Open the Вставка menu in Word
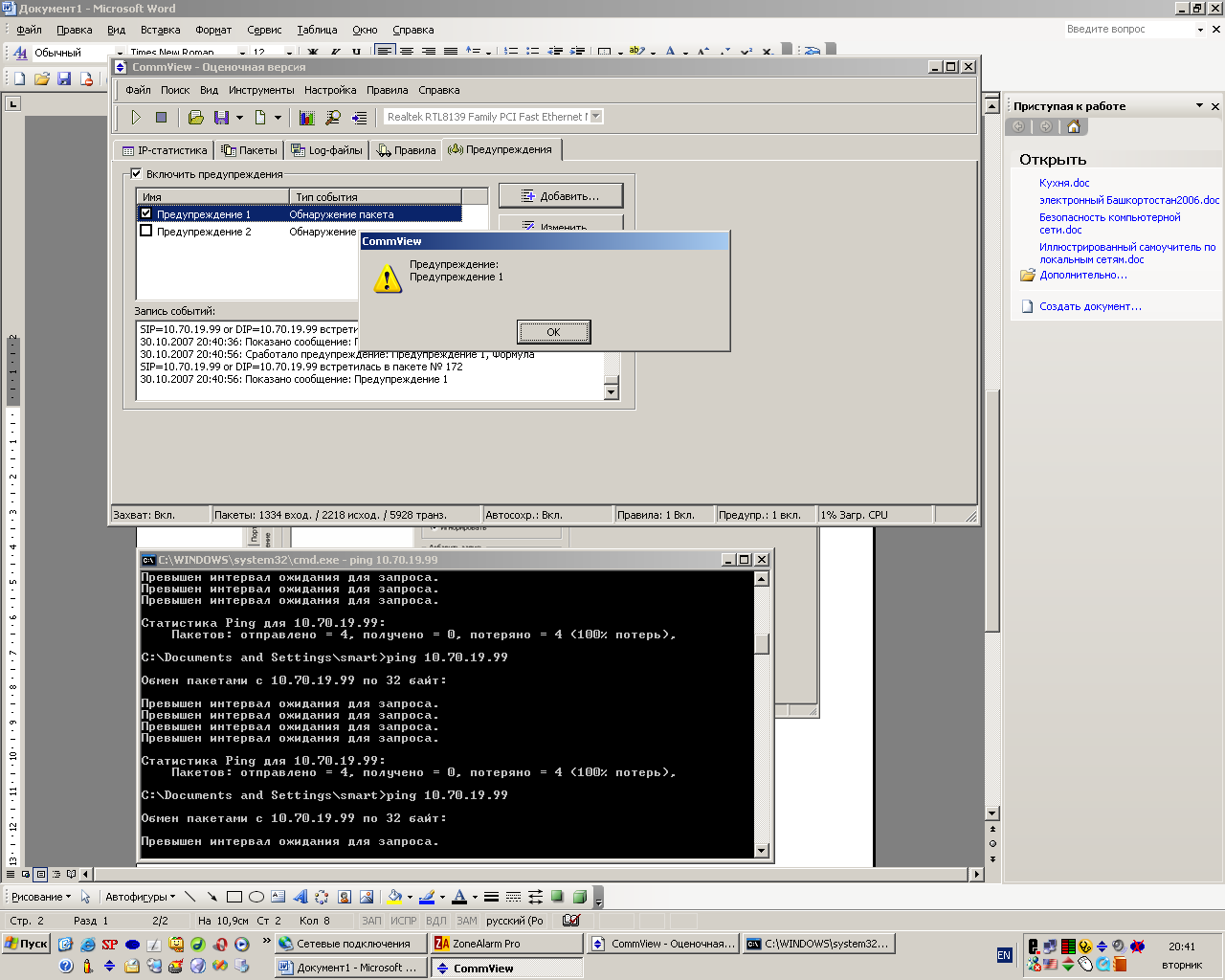Image resolution: width=1225 pixels, height=980 pixels. point(160,30)
